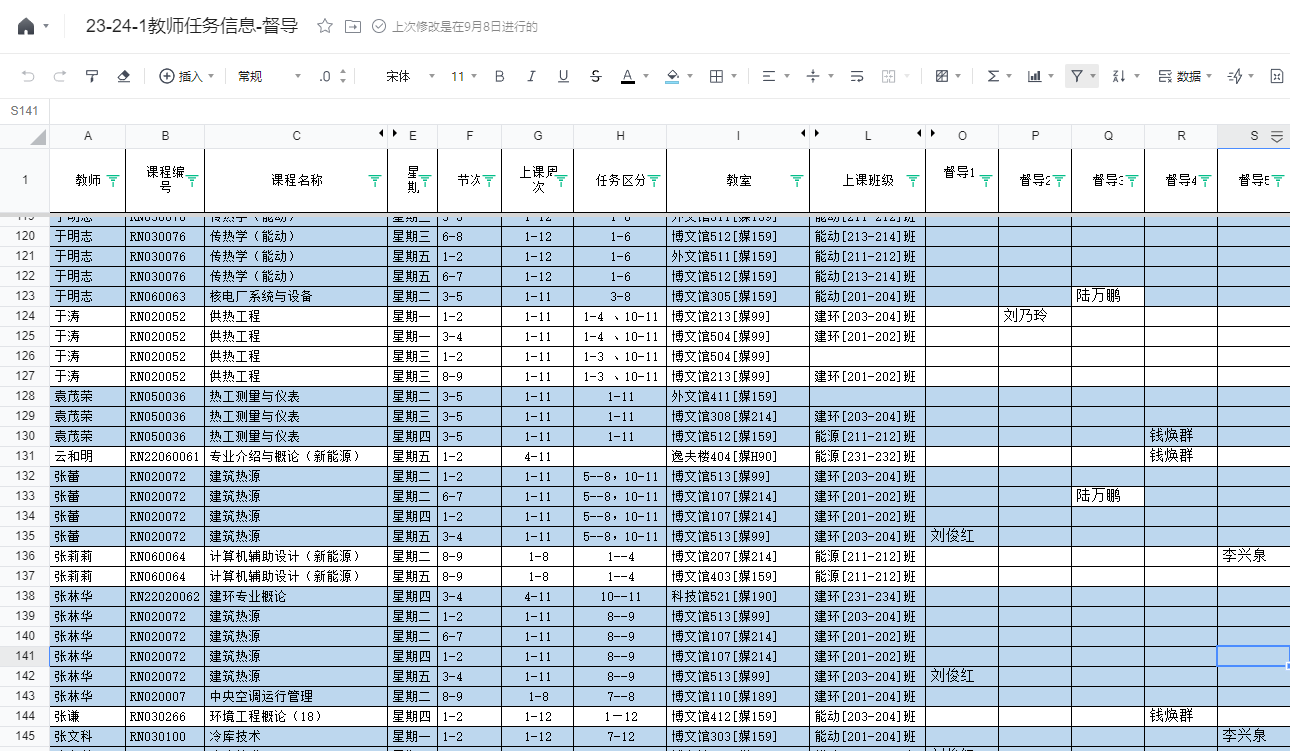Select column H header
Screen dimensions: 1290x751
620,136
